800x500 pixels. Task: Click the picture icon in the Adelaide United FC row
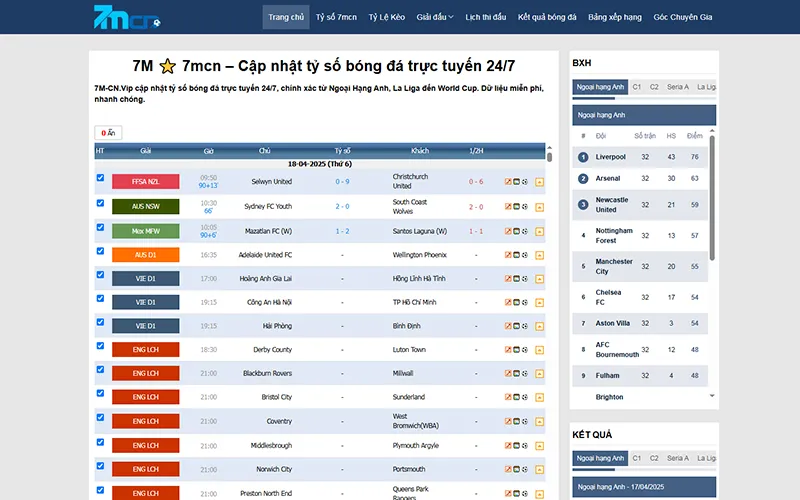[517, 255]
